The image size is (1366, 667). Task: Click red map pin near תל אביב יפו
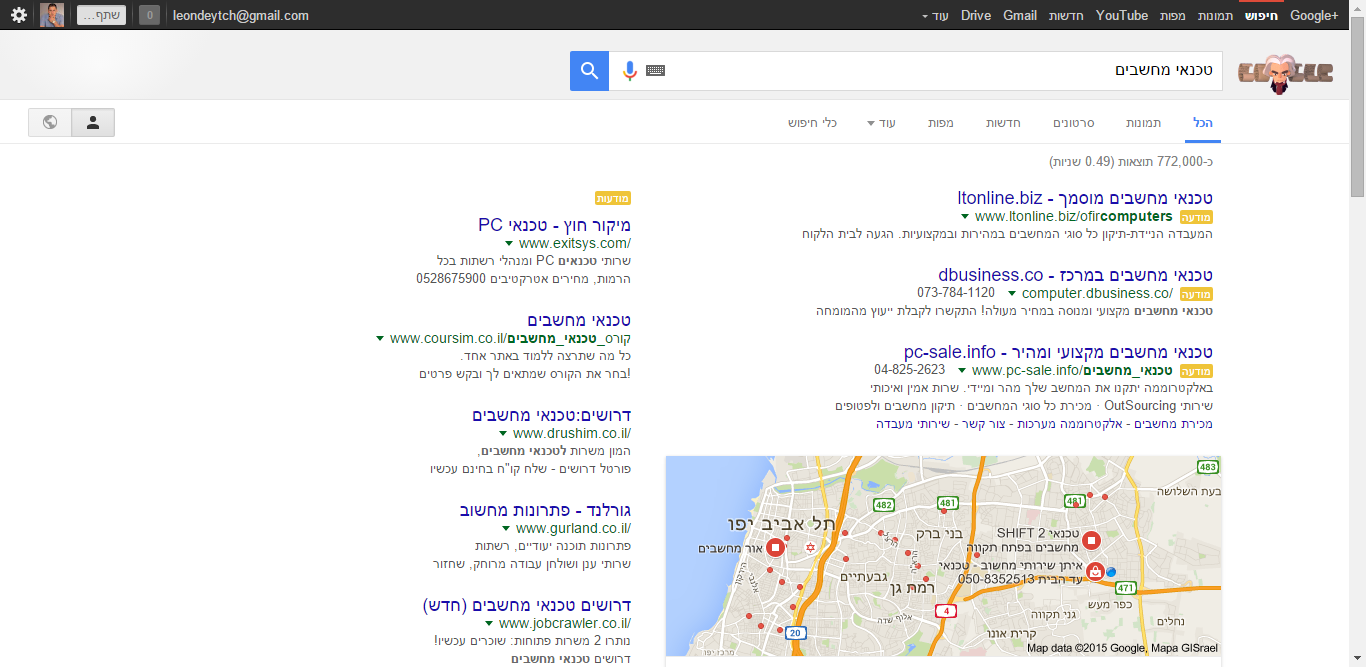[x=775, y=548]
